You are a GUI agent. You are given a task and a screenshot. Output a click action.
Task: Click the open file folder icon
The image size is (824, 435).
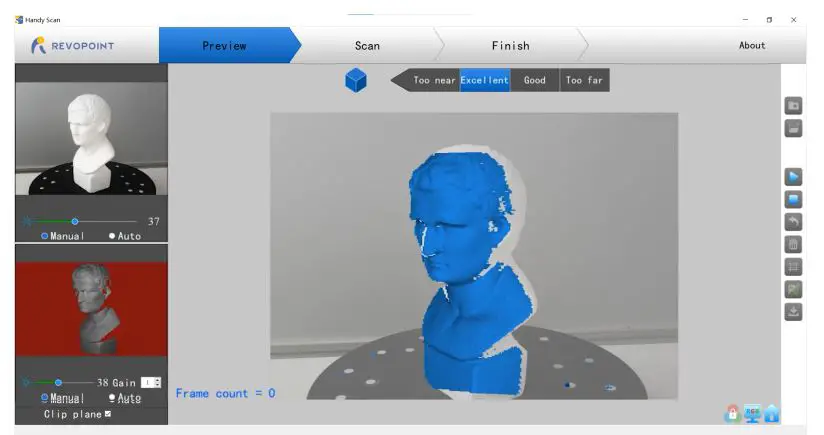tap(793, 128)
